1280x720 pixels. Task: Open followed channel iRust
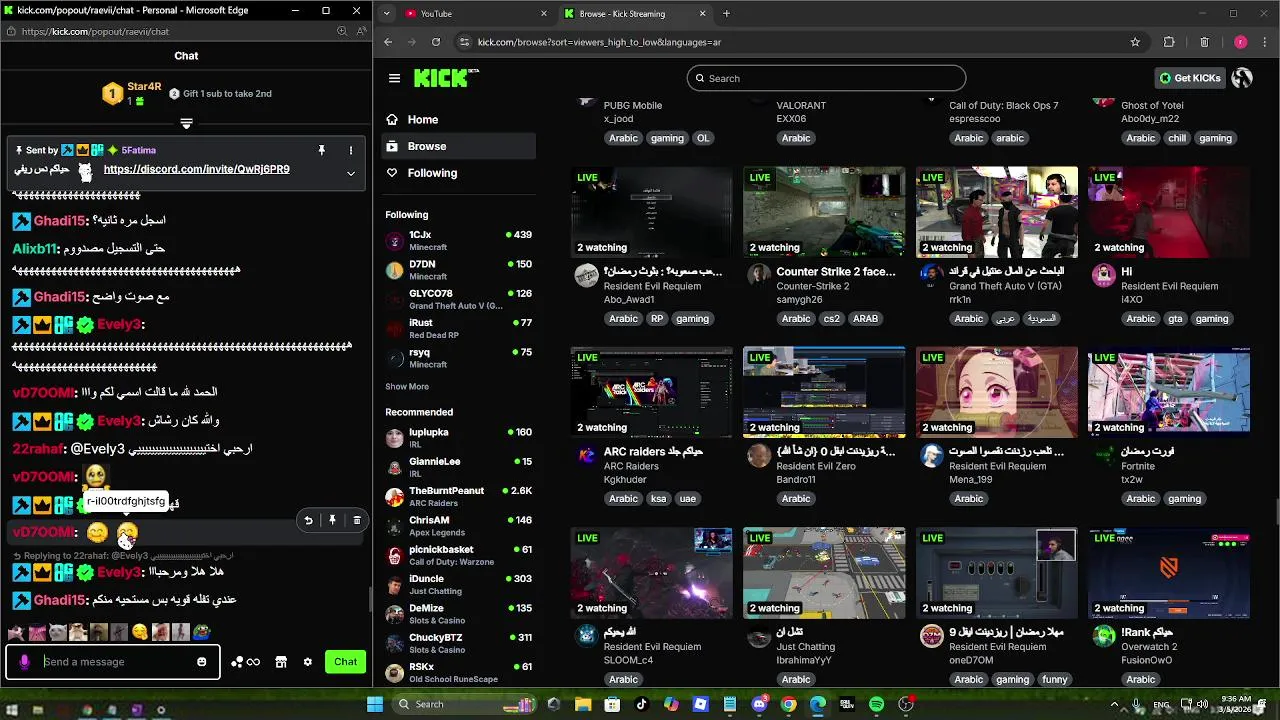(459, 328)
